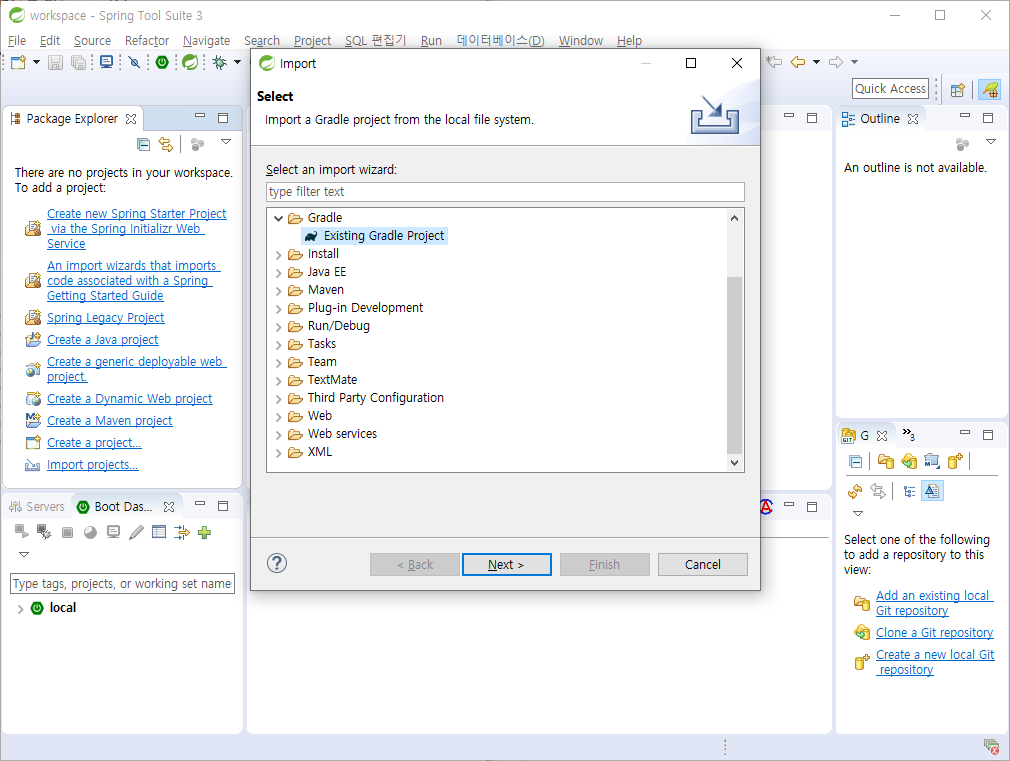Image resolution: width=1010 pixels, height=761 pixels.
Task: Click Spring Legacy Project link
Action: pos(106,318)
